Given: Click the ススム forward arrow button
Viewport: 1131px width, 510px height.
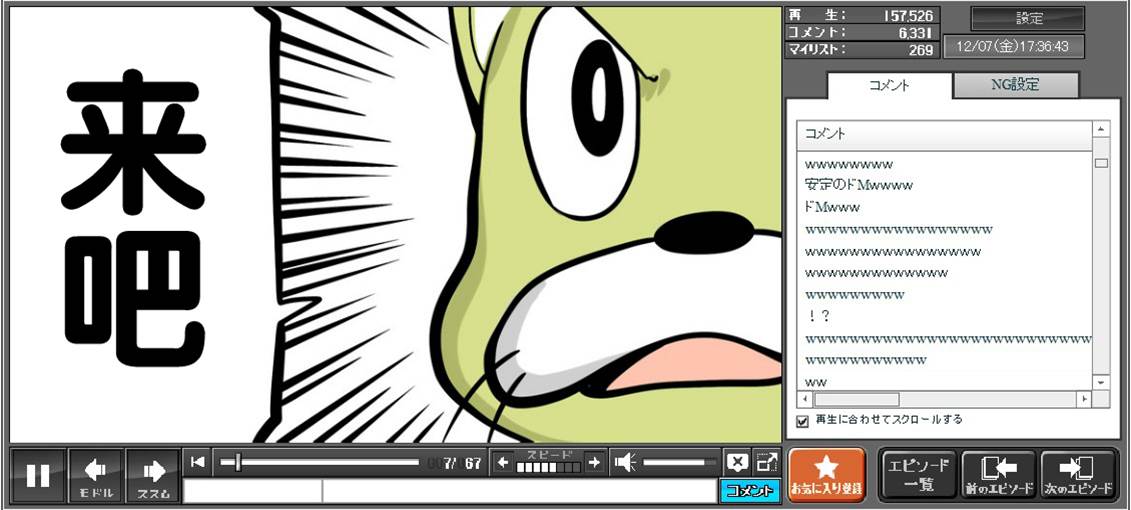Looking at the screenshot, I should click(153, 476).
